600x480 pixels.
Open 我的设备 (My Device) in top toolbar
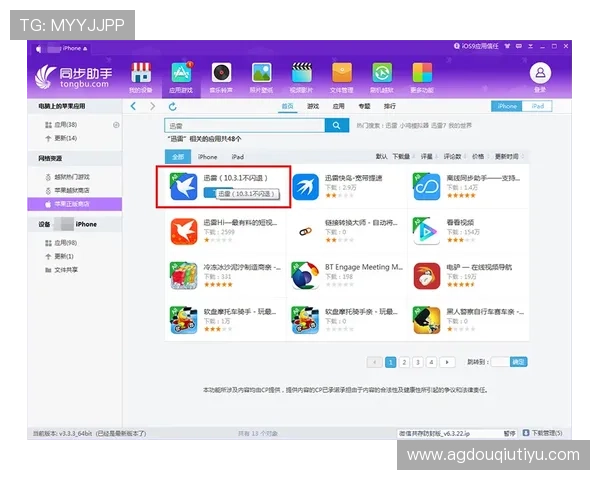(141, 78)
